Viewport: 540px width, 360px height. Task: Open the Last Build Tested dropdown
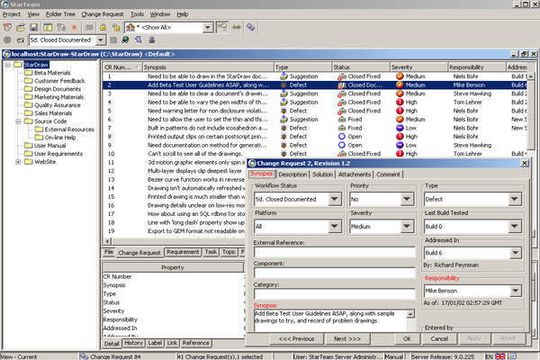(515, 226)
